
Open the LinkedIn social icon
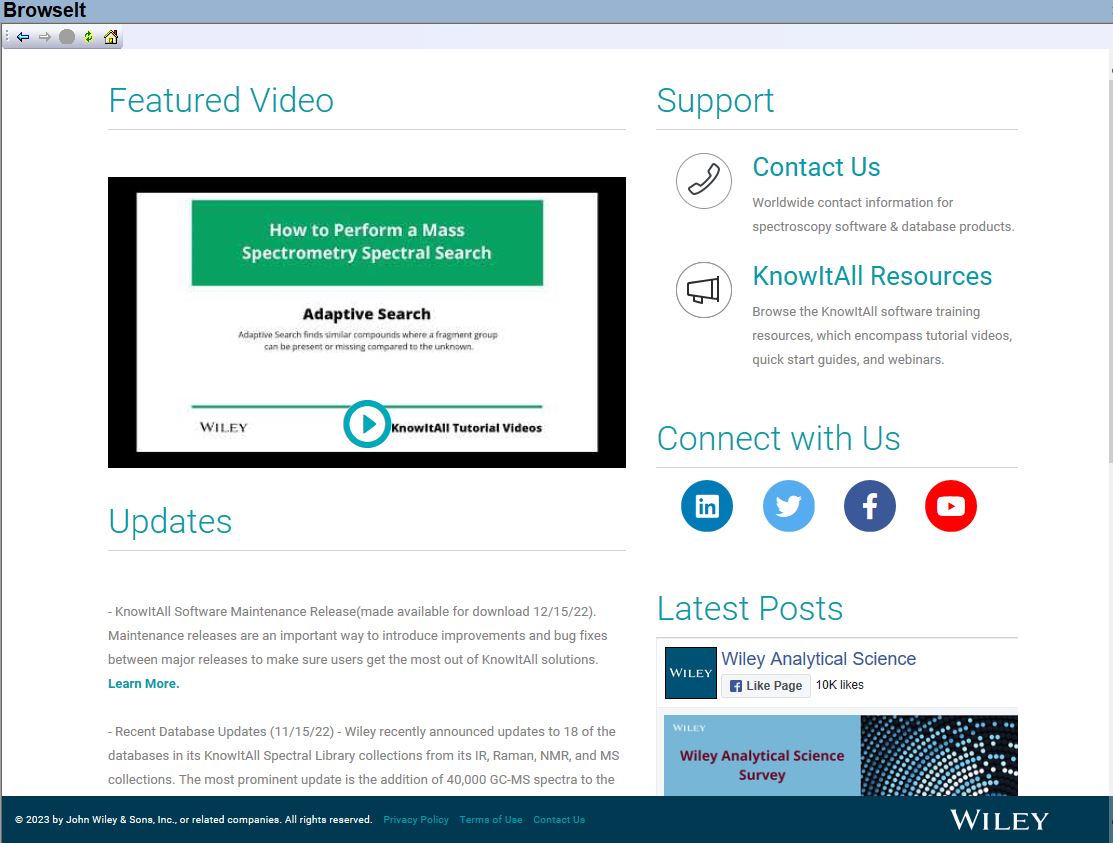[707, 506]
